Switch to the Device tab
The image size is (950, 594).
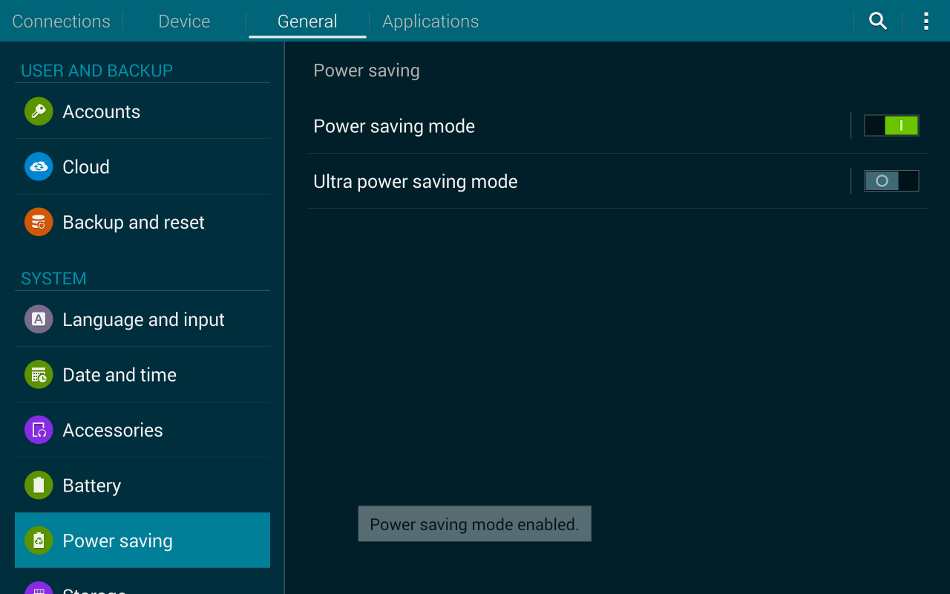184,21
